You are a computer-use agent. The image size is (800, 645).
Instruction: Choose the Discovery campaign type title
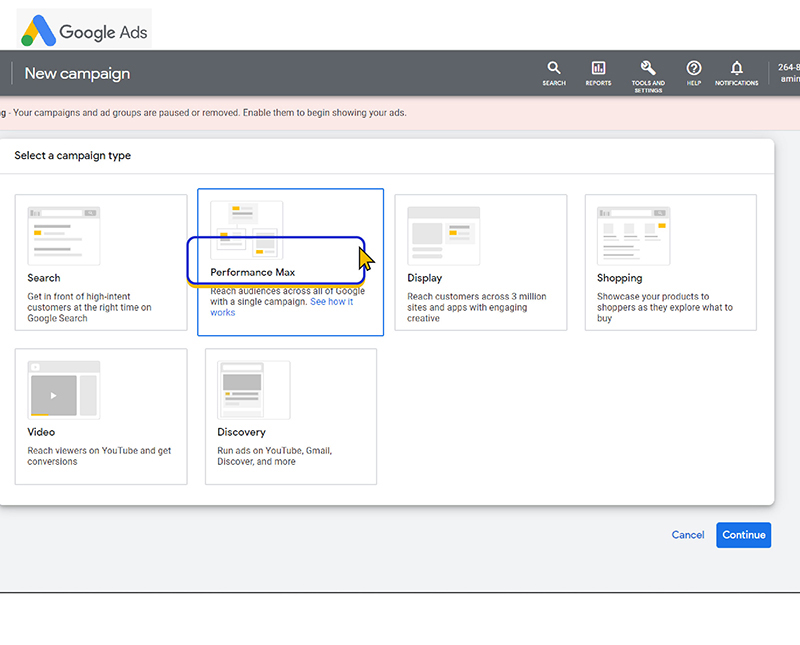coord(241,432)
